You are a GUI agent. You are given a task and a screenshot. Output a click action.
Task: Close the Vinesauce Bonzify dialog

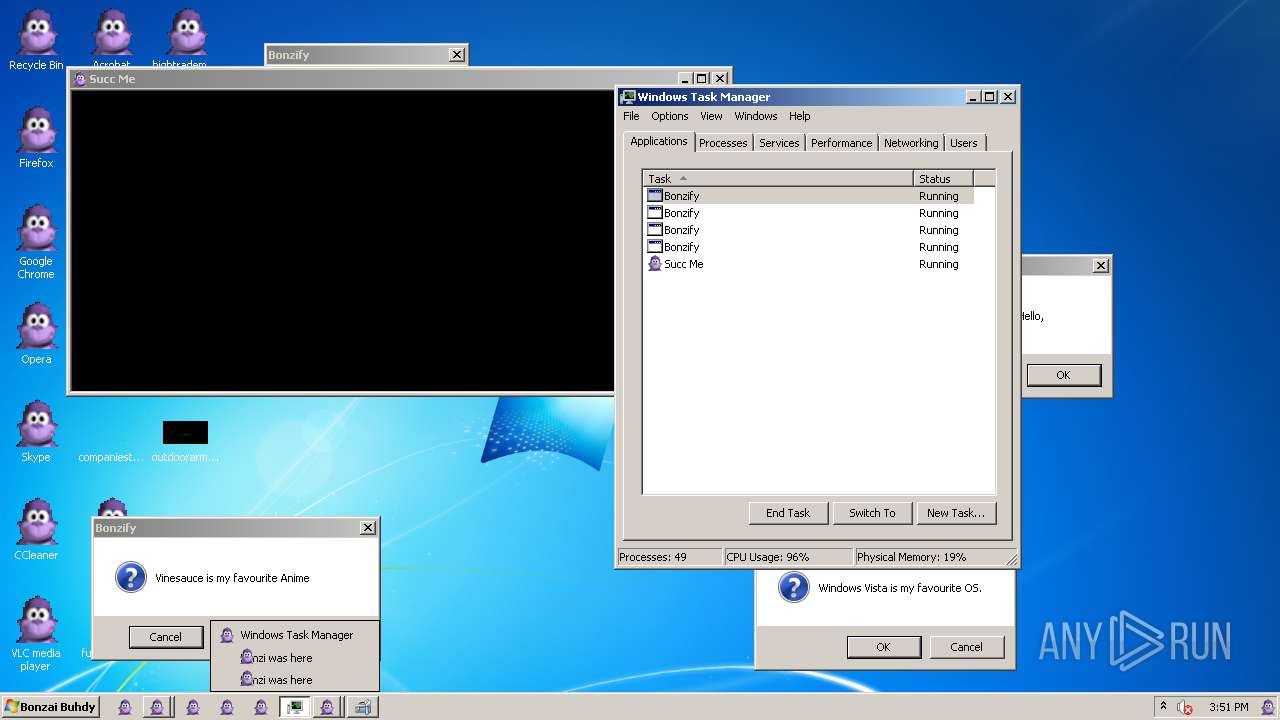click(x=368, y=528)
